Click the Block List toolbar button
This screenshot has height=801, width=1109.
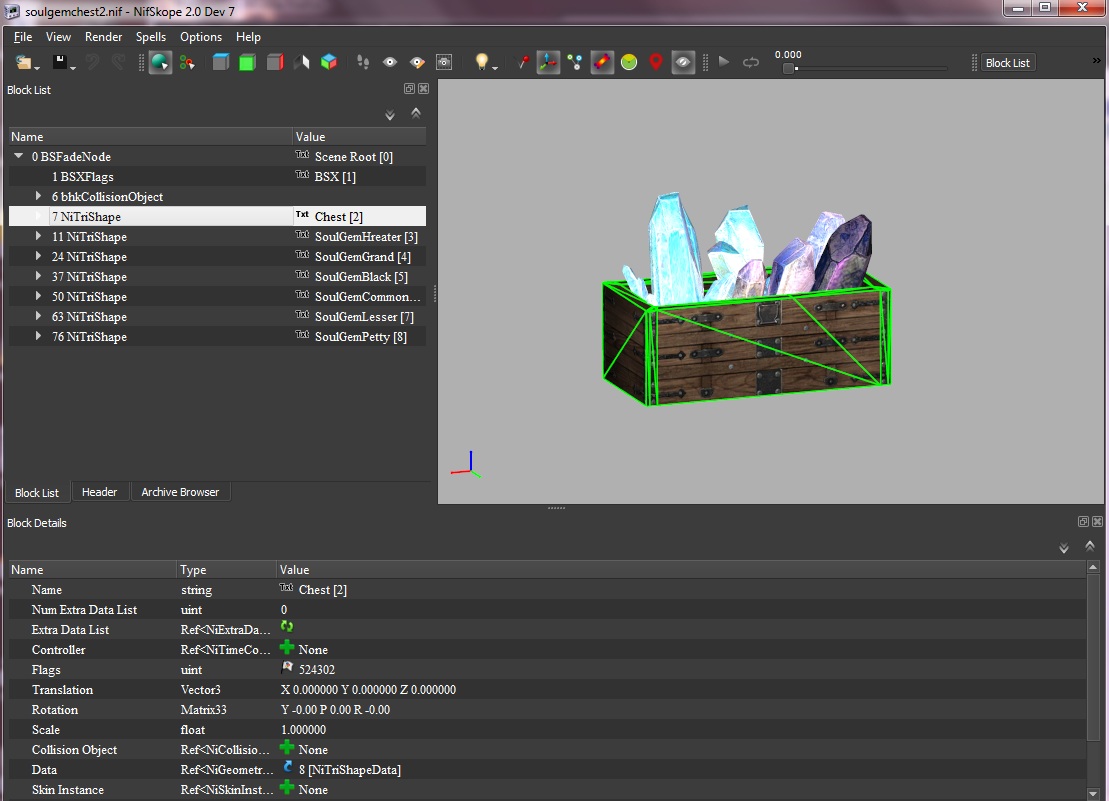pos(1008,63)
